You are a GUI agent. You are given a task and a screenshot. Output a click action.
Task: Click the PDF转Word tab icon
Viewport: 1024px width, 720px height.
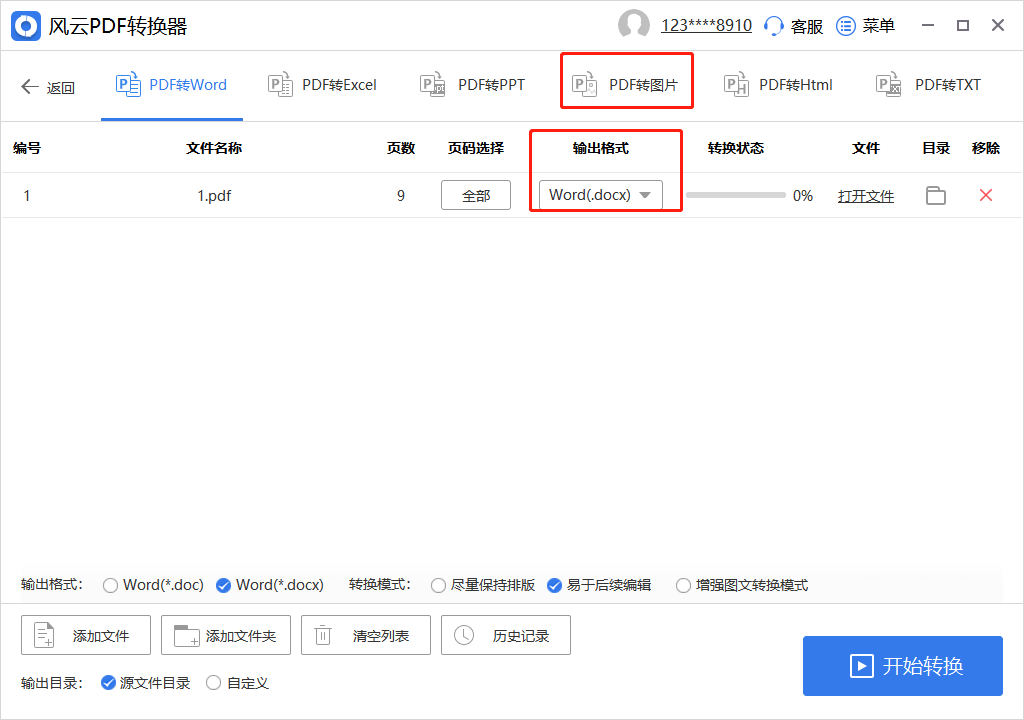128,84
